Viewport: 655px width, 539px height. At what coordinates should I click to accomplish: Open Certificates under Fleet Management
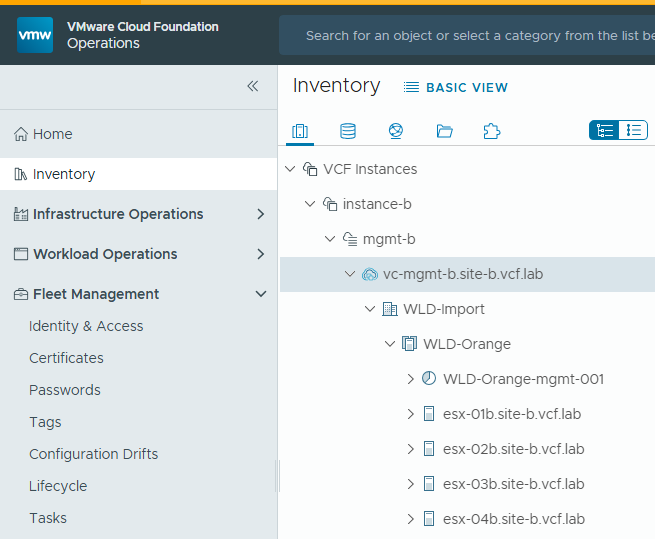66,358
